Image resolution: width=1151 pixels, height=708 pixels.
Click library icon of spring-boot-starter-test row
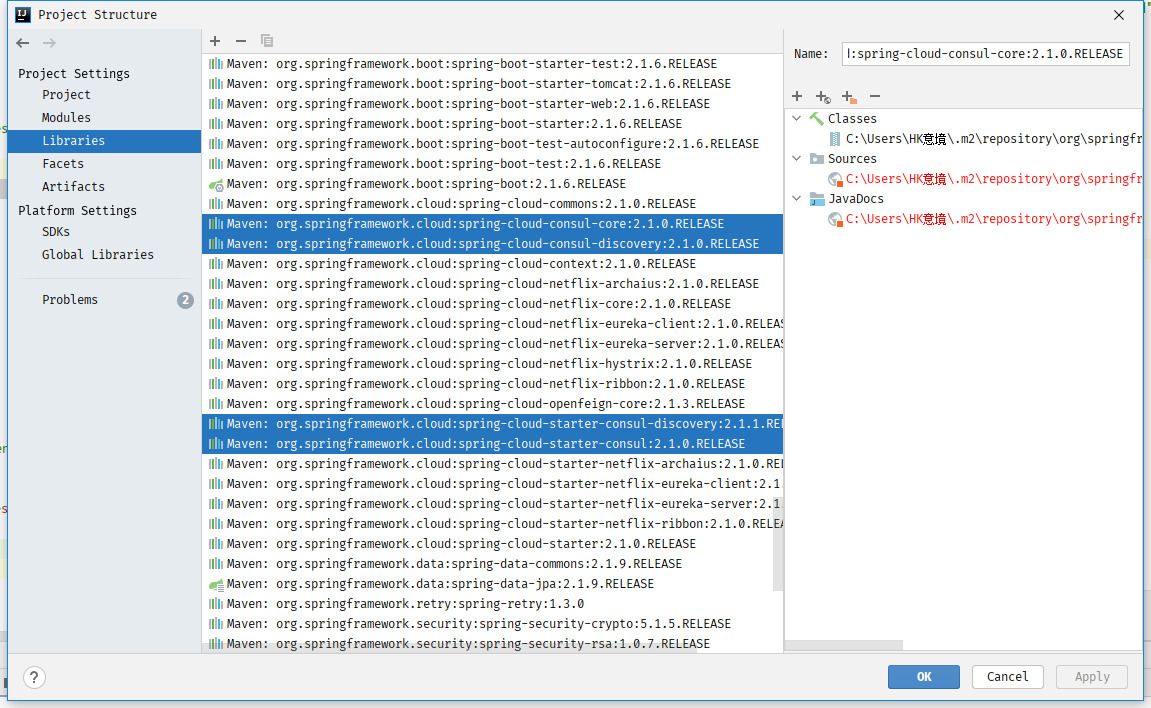click(216, 64)
